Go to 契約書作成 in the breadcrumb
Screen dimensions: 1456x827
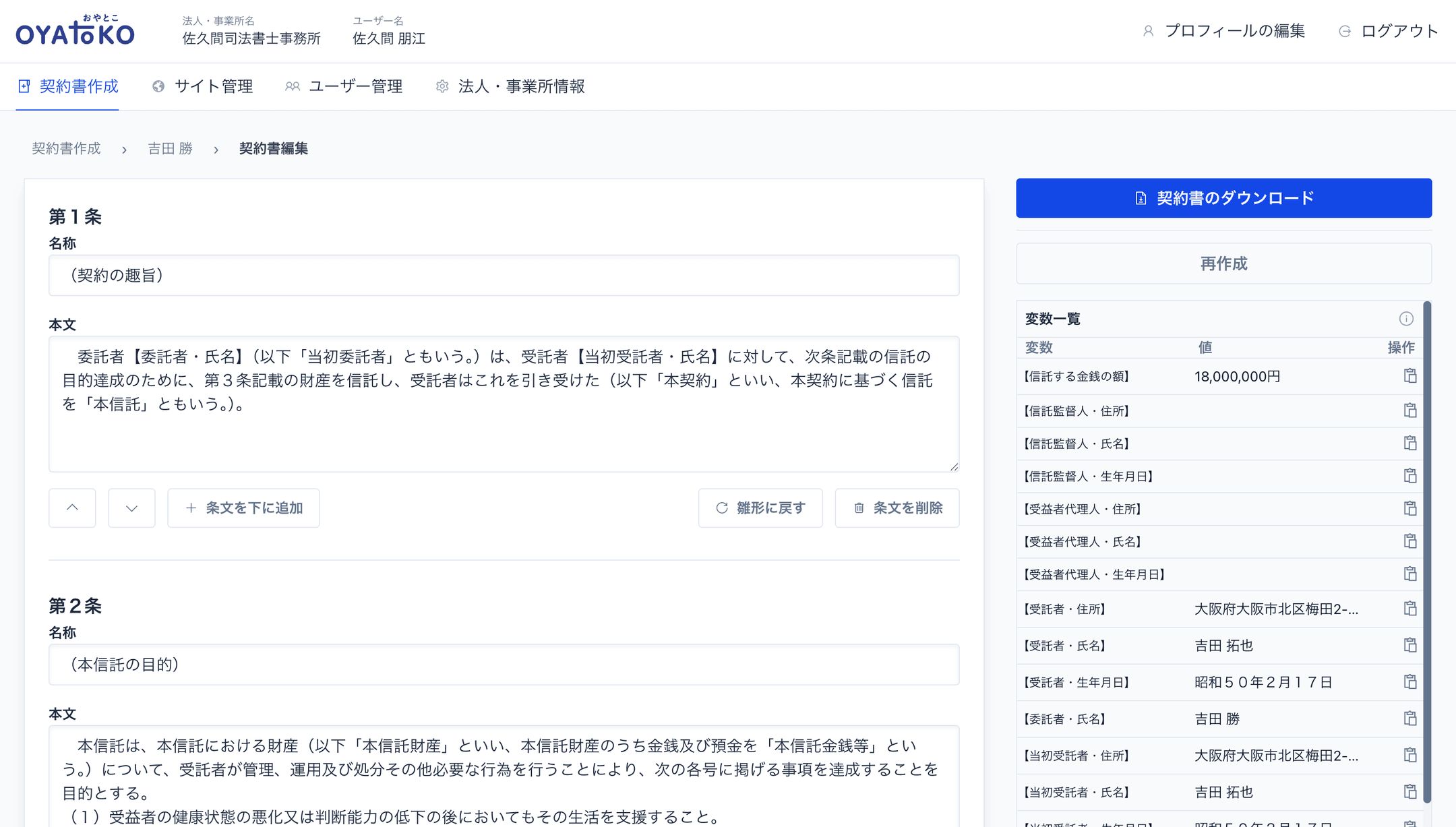tap(66, 148)
